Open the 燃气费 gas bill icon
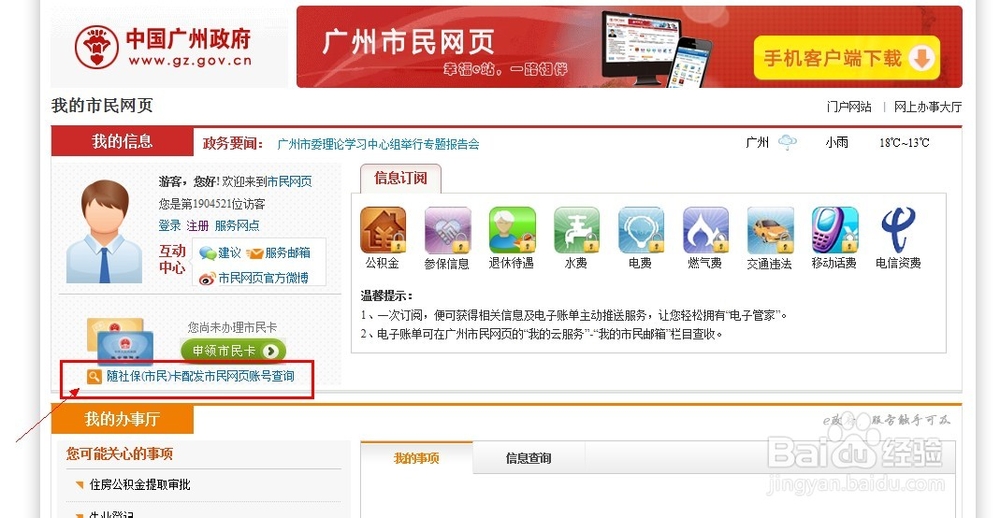Image resolution: width=1000 pixels, height=518 pixels. [705, 230]
